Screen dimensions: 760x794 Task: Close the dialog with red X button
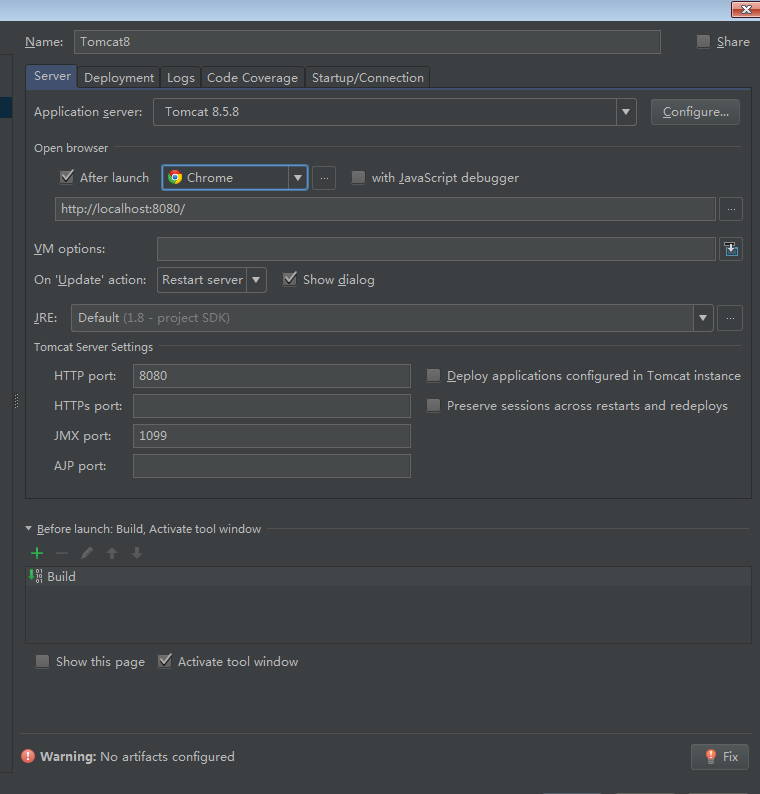pos(746,9)
